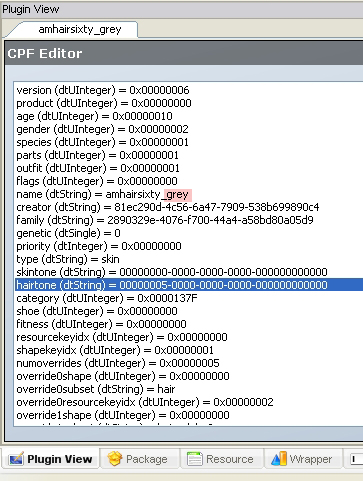Screen dimensions: 363x481
Task: Open the amhairsixty_grey document tab
Action: (75, 29)
